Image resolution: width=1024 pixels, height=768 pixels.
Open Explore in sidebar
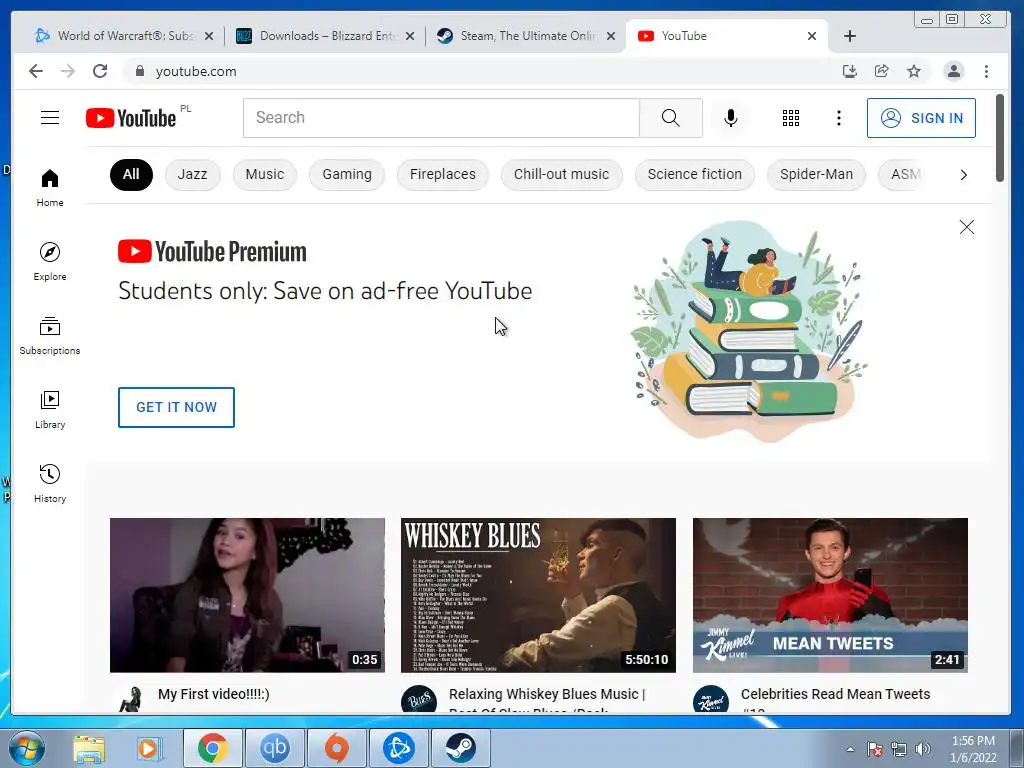50,261
